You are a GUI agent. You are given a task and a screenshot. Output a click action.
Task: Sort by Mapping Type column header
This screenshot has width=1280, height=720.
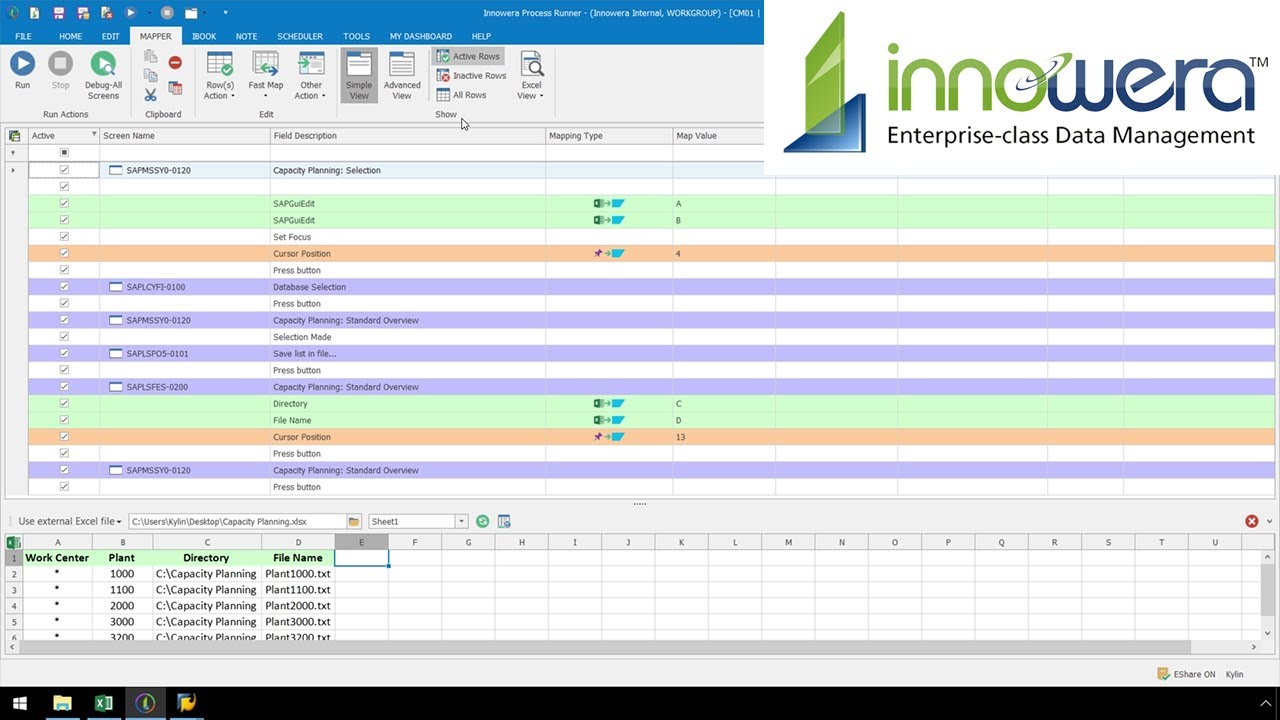(609, 135)
